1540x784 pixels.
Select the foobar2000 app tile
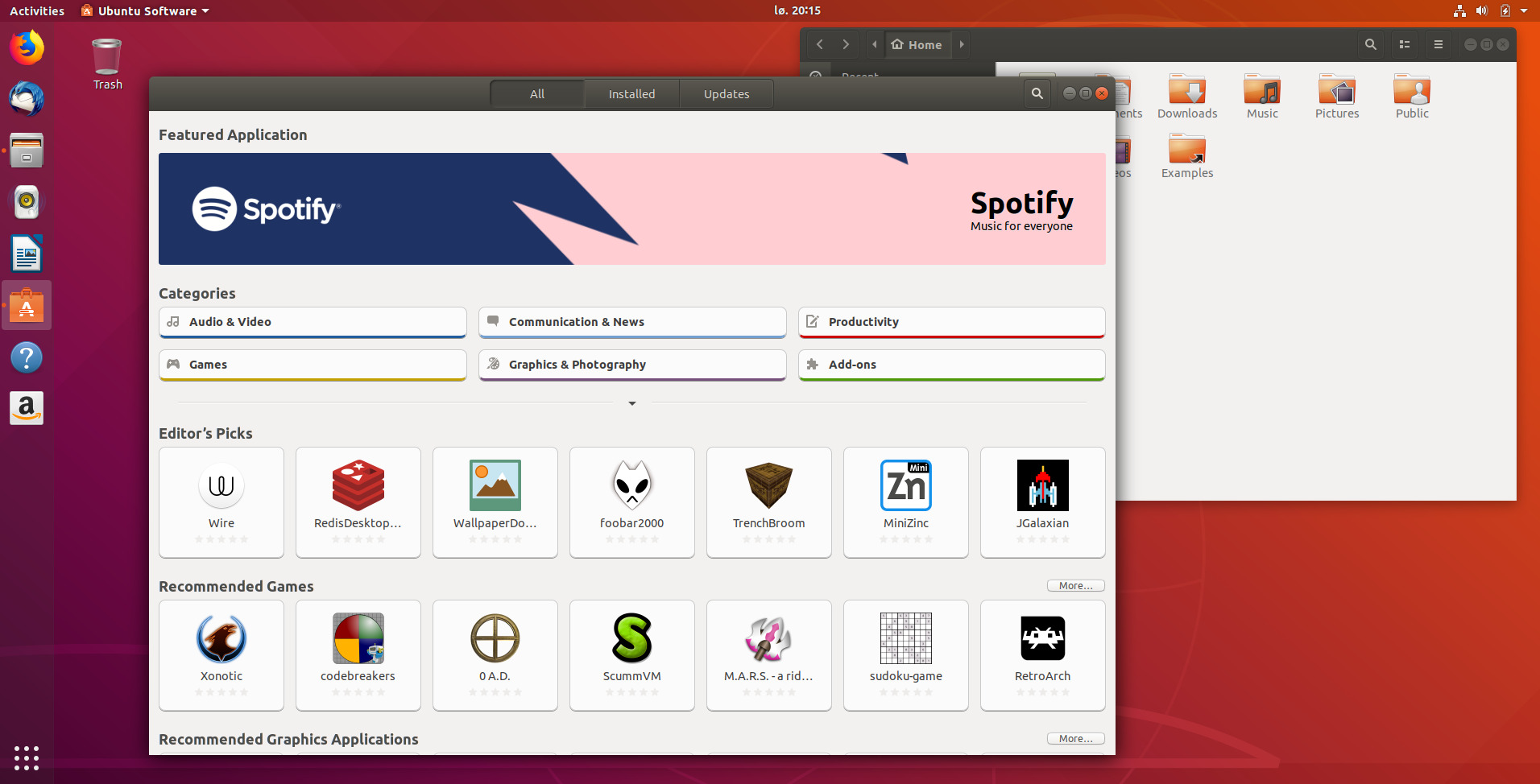pos(632,502)
